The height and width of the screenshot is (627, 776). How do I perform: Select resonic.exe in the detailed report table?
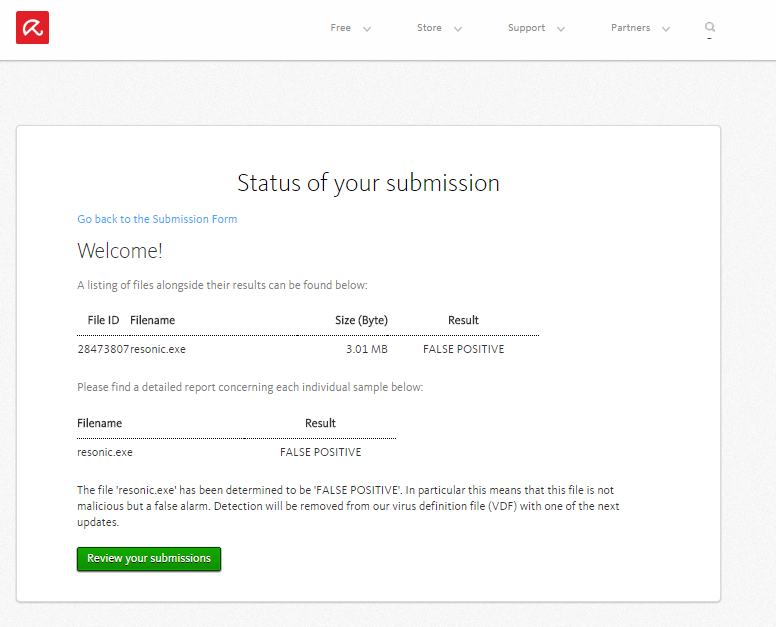pos(105,452)
